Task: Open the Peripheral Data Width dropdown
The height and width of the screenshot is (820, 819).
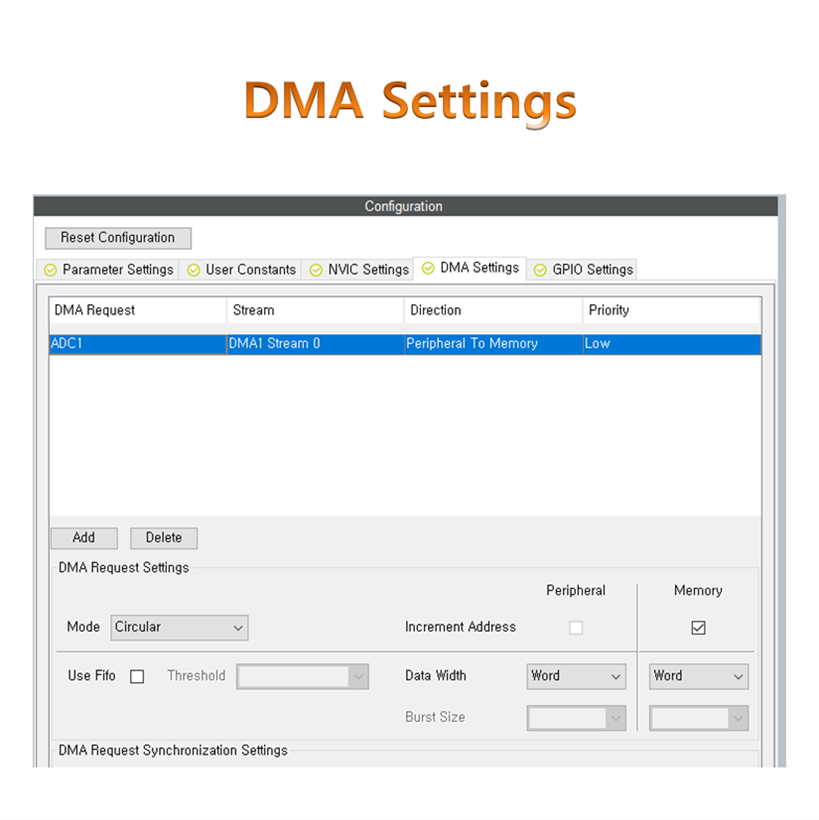Action: pos(576,677)
